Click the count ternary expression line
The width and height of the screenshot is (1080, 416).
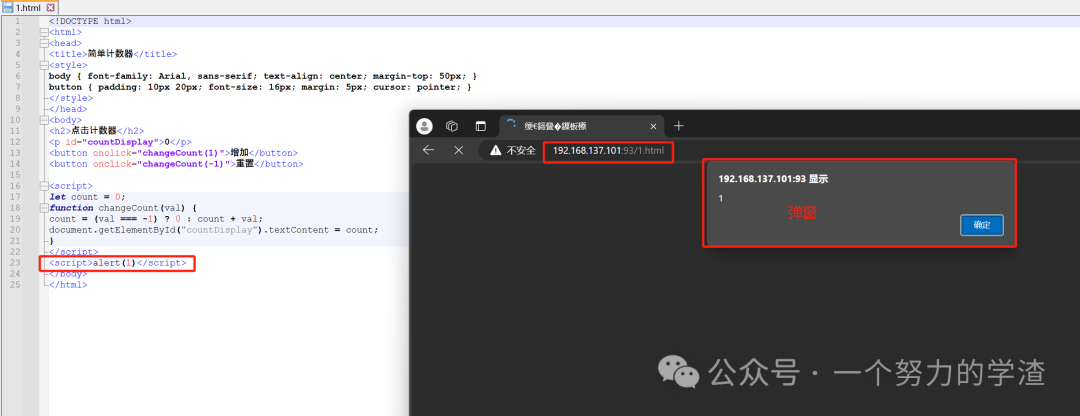coord(156,219)
